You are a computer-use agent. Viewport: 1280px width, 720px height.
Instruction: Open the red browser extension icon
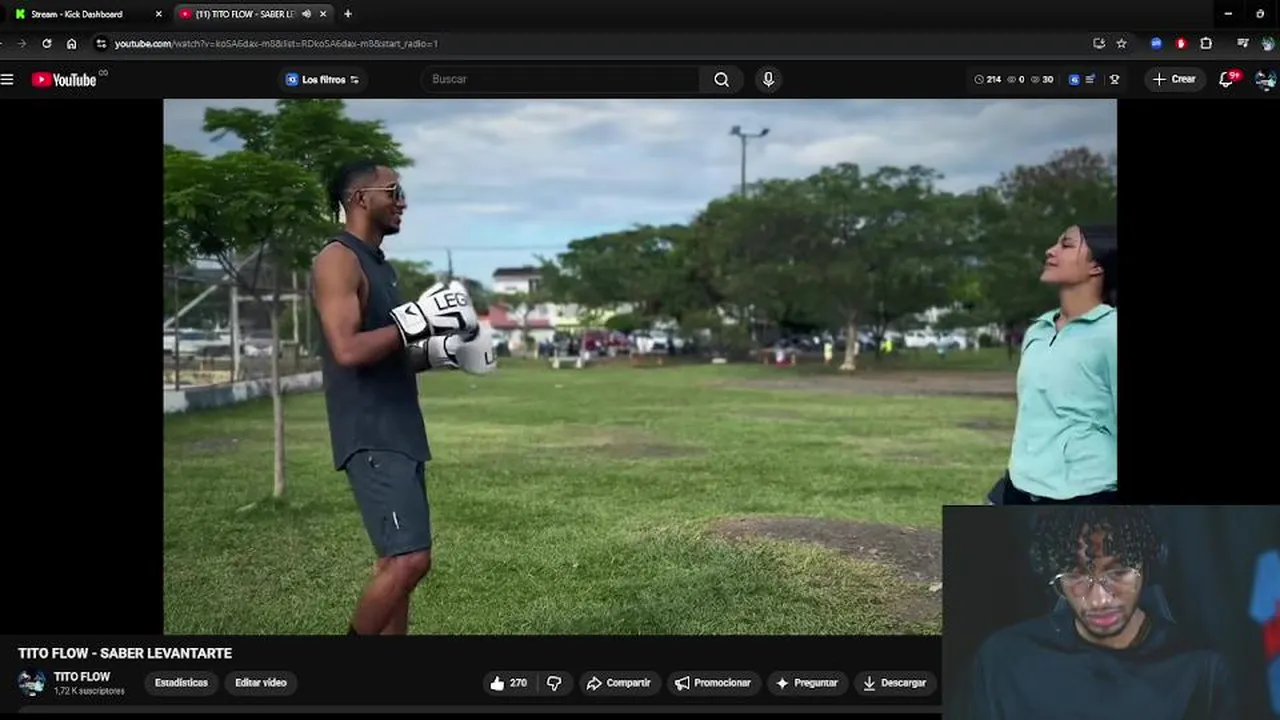pyautogui.click(x=1181, y=43)
